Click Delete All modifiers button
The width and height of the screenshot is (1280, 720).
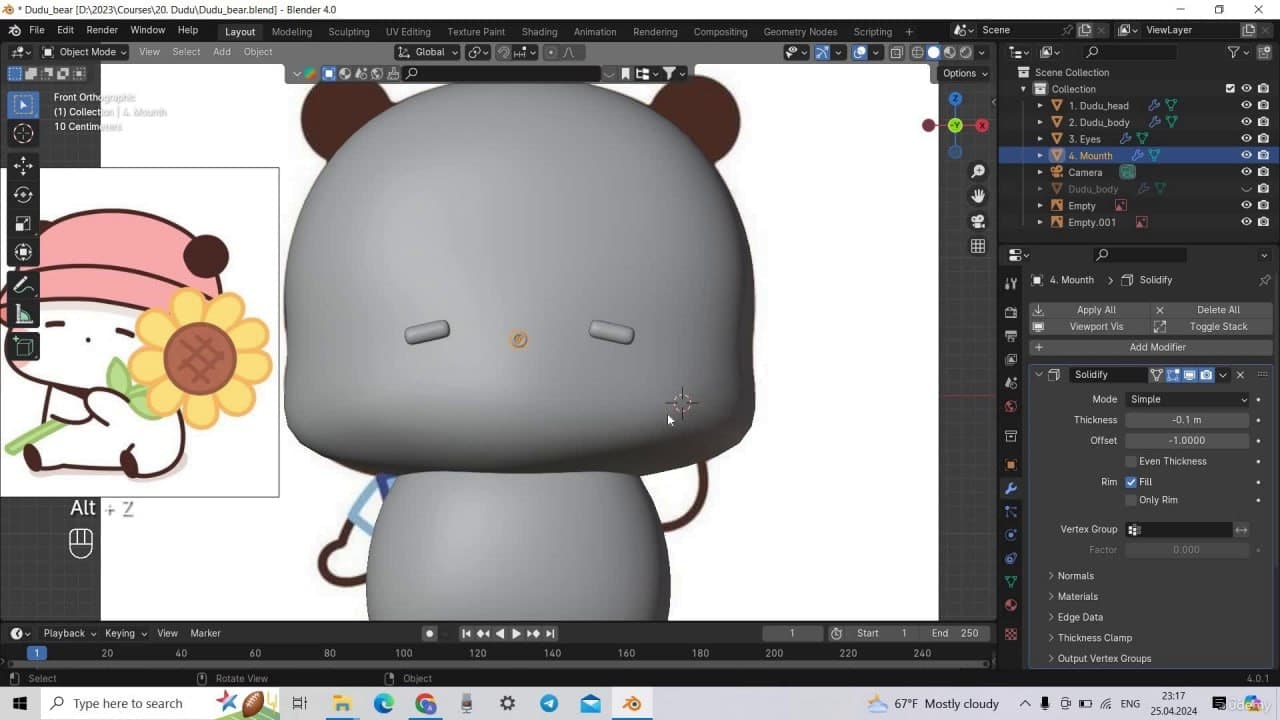(1212, 310)
